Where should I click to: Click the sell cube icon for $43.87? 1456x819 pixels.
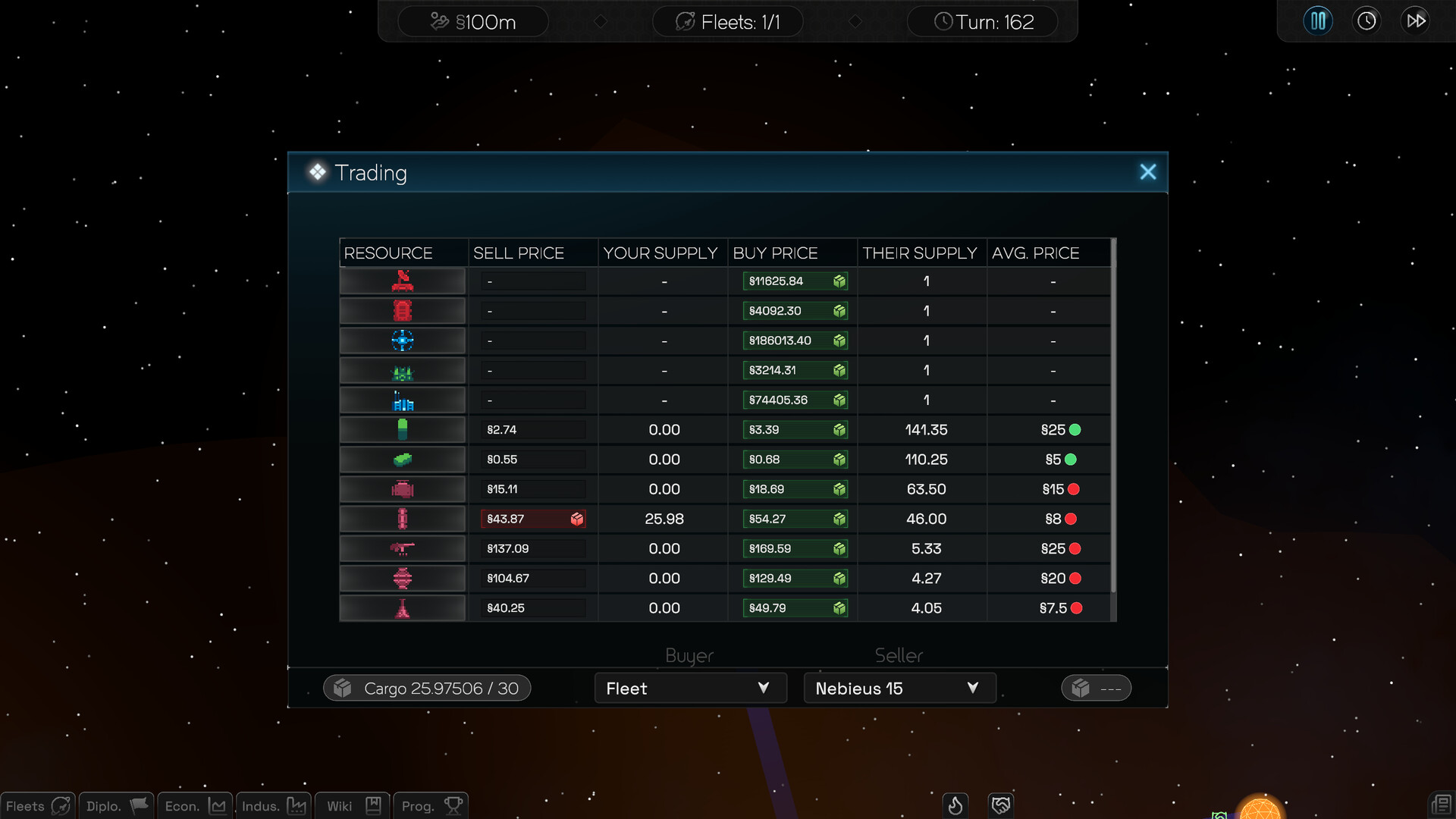click(577, 519)
